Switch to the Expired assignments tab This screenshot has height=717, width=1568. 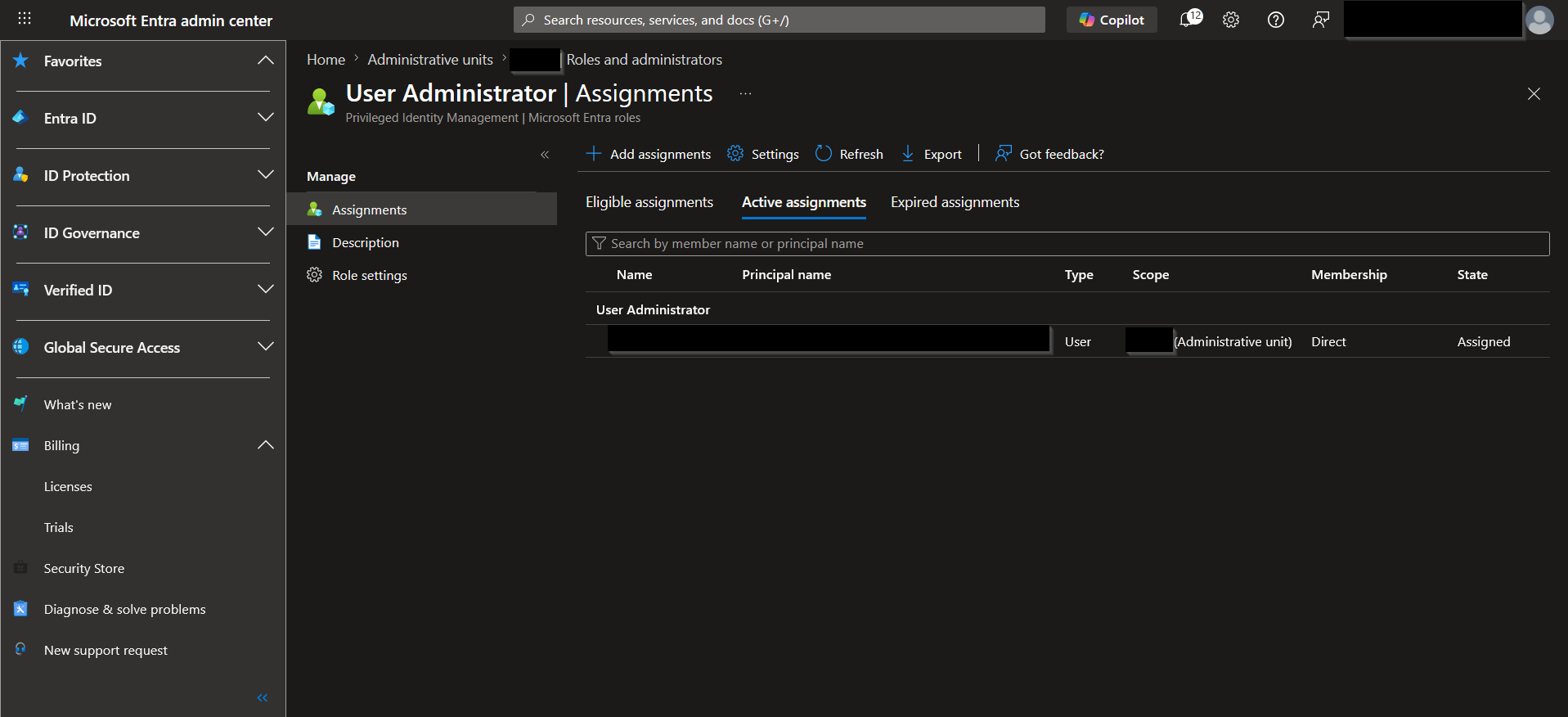[955, 202]
